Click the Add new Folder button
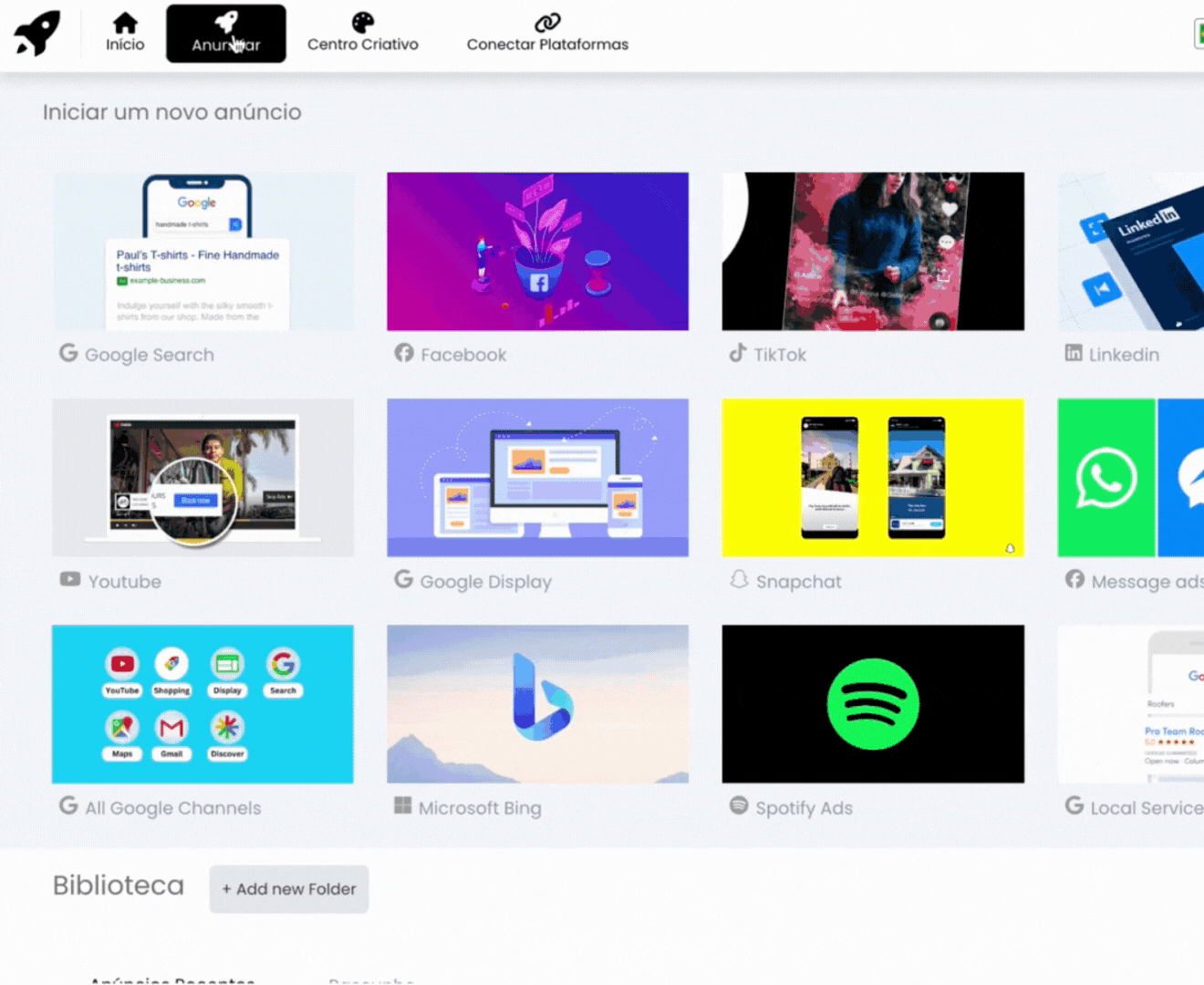 pyautogui.click(x=288, y=889)
